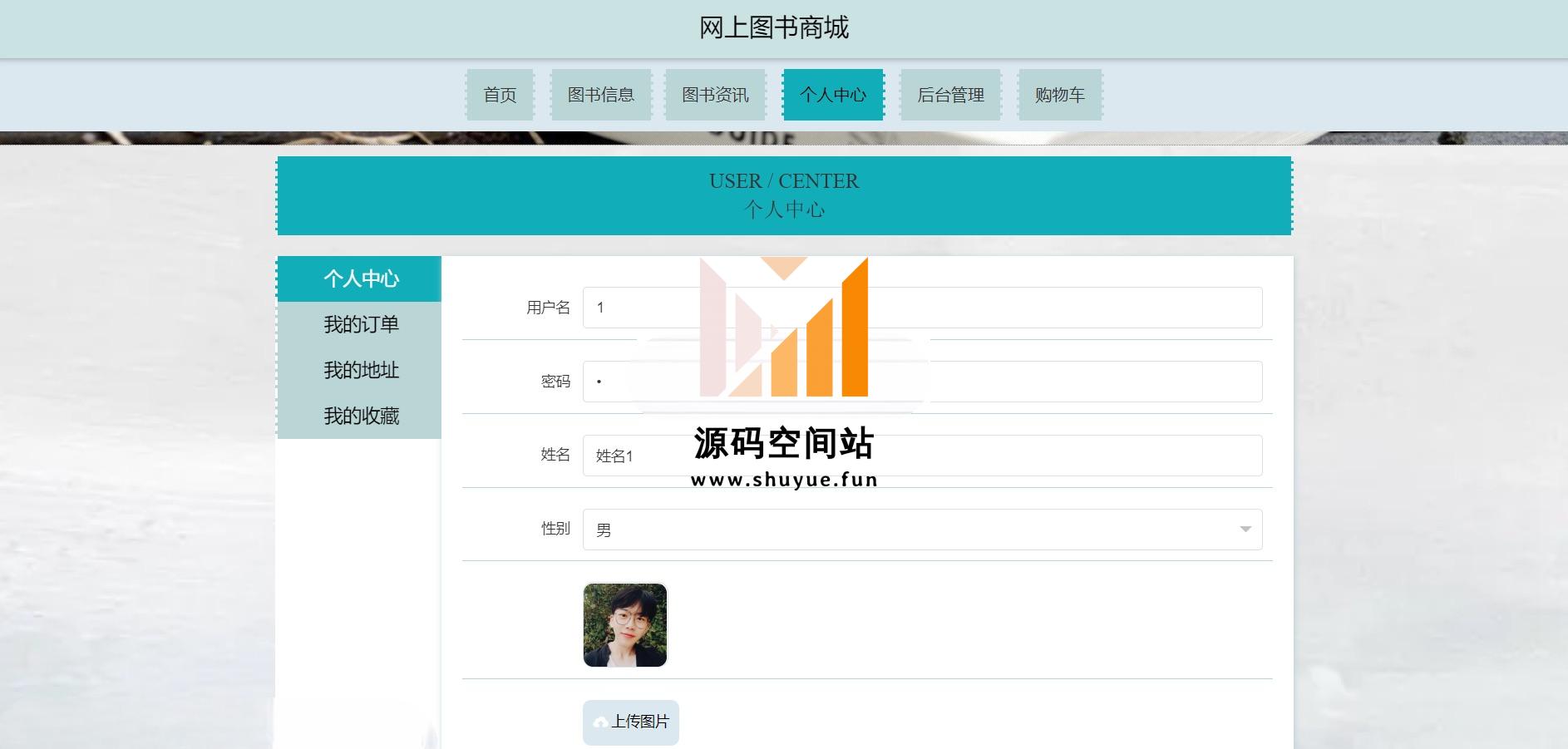Click the 密码 field label

coord(555,382)
